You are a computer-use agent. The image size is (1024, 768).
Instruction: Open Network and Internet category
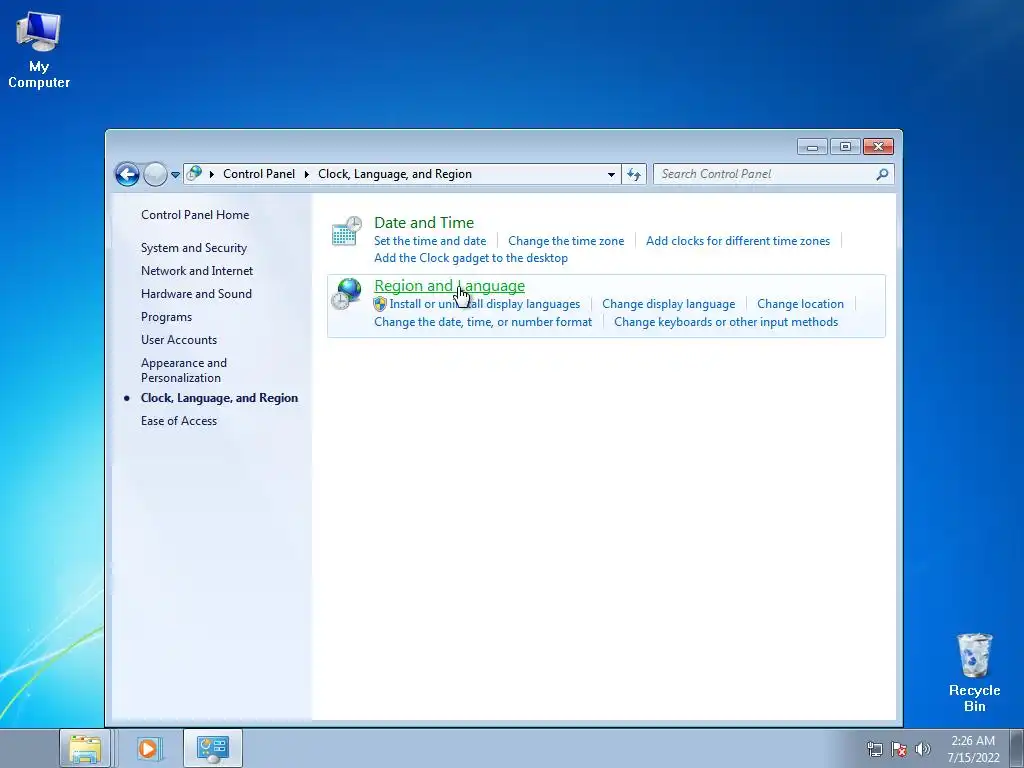tap(197, 271)
